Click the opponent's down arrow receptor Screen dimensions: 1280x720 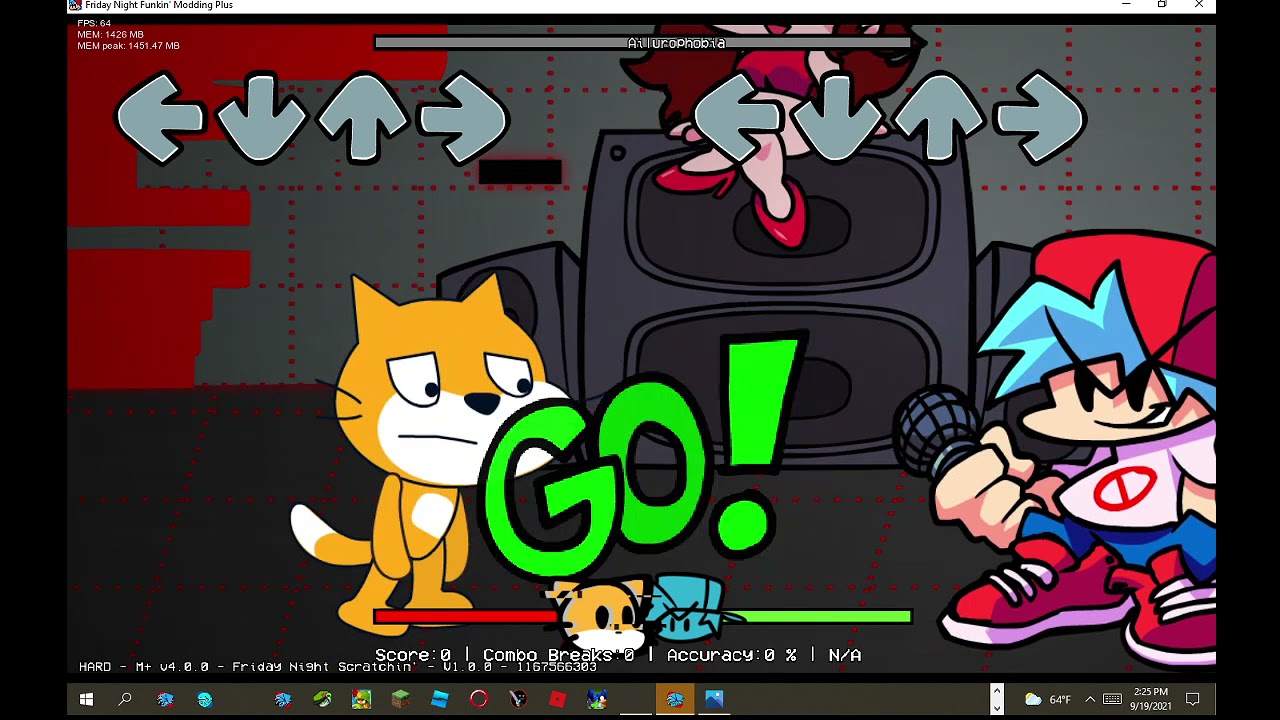tap(262, 118)
